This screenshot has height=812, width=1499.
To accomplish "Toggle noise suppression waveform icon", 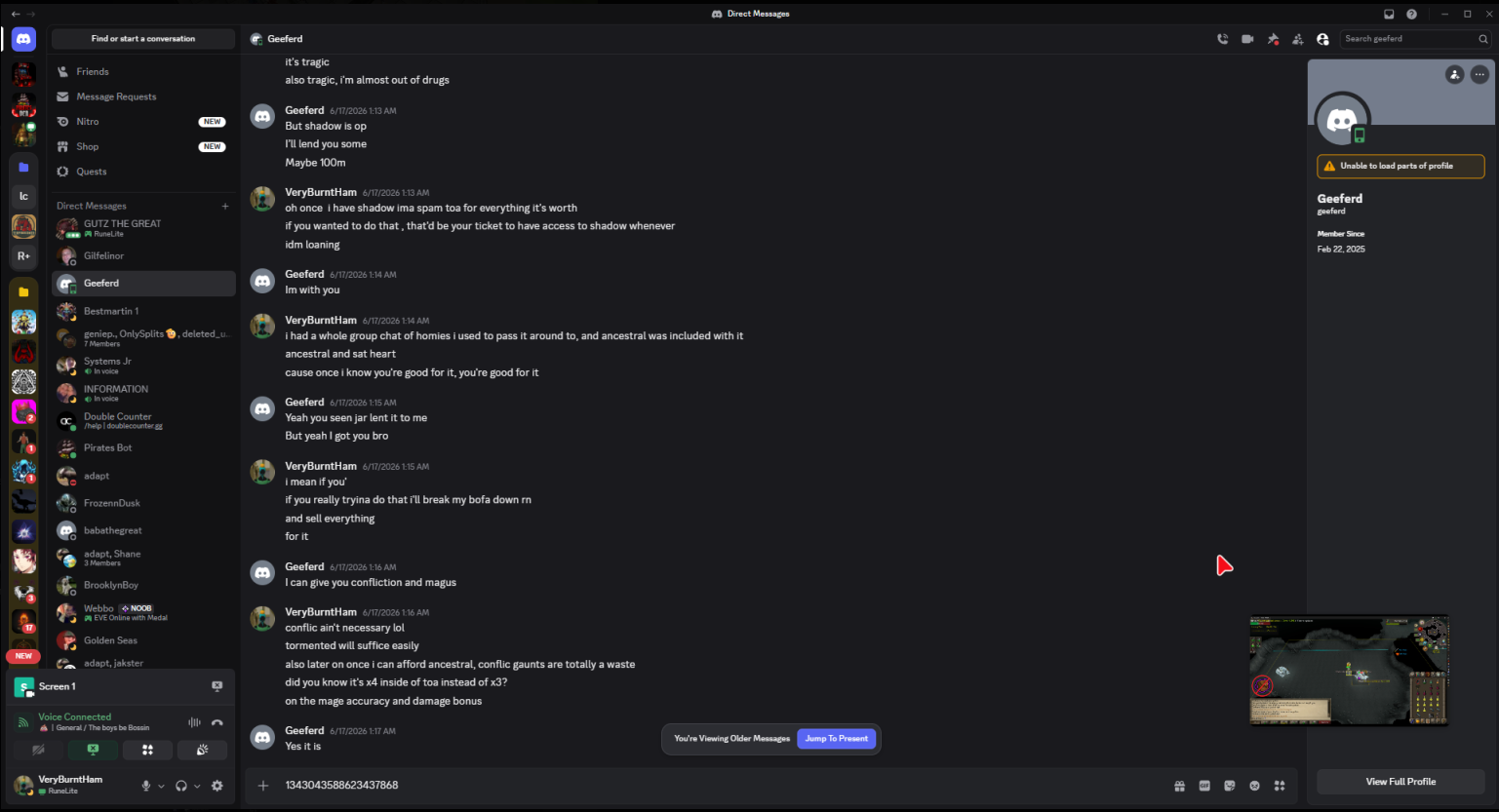I will pos(194,722).
